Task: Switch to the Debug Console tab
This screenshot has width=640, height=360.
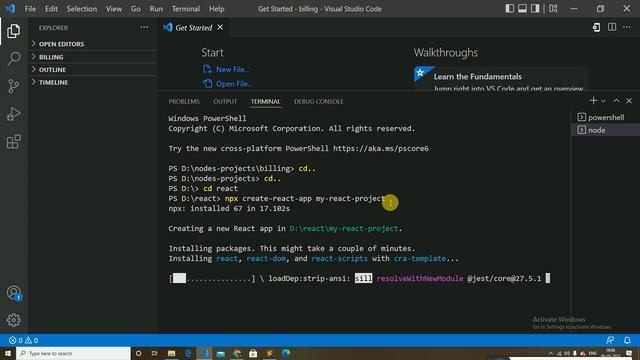Action: pyautogui.click(x=318, y=101)
